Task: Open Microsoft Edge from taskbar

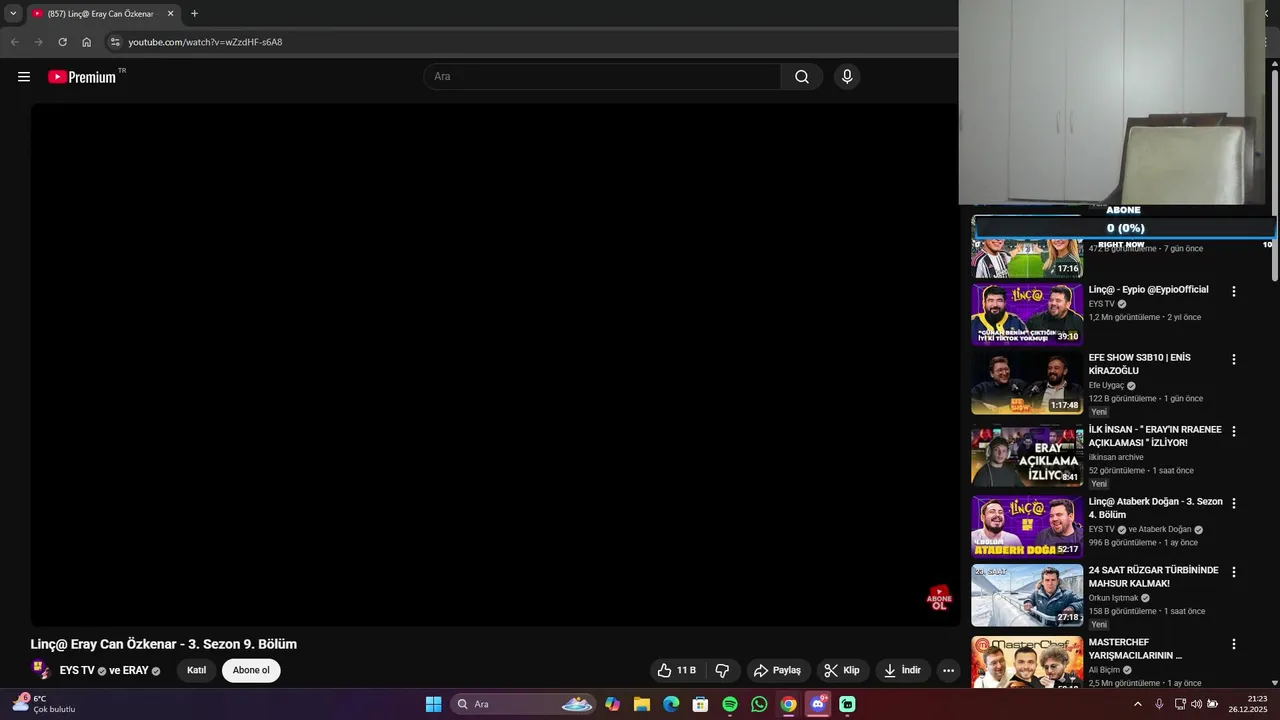Action: coord(671,704)
